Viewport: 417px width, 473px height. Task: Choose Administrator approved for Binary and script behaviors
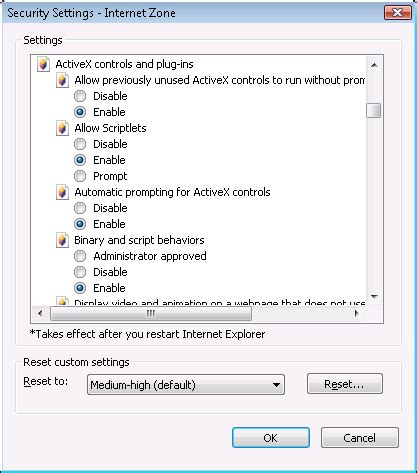(80, 256)
